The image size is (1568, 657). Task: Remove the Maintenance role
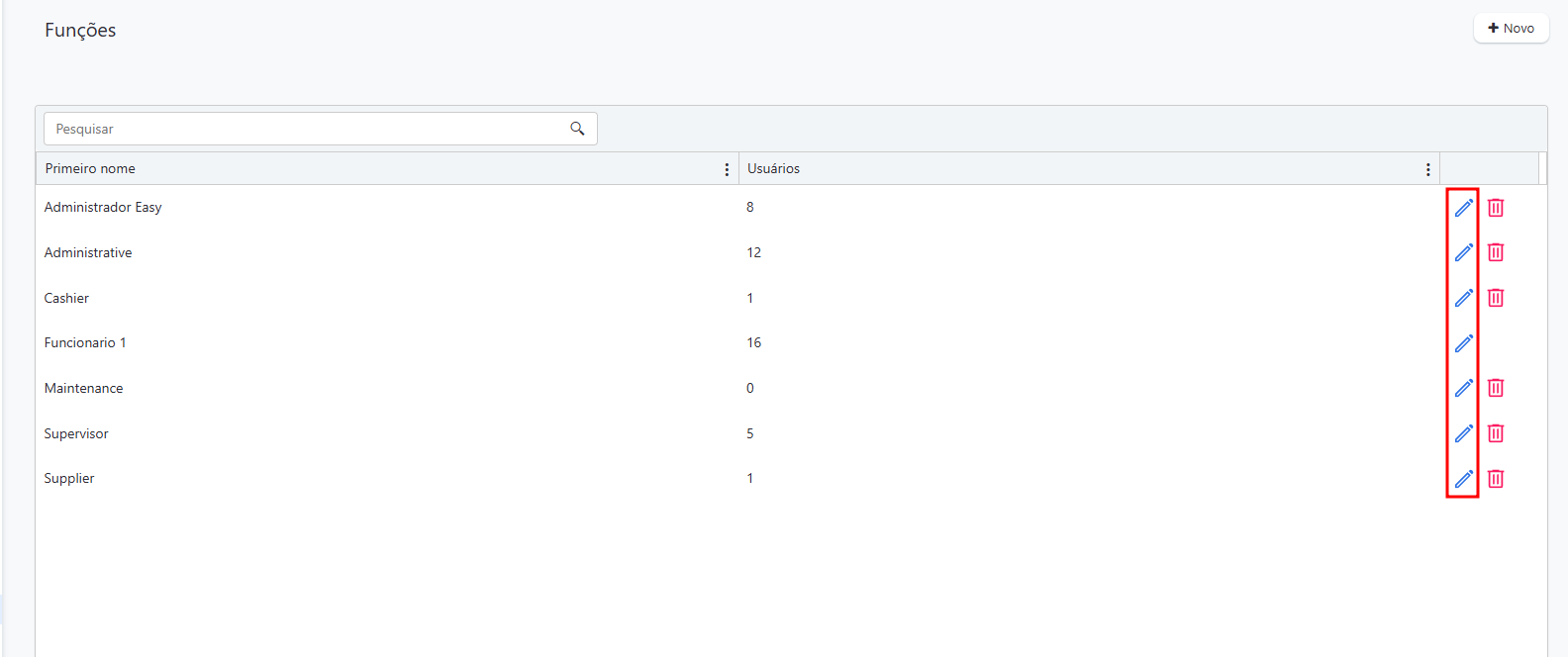(x=1496, y=388)
